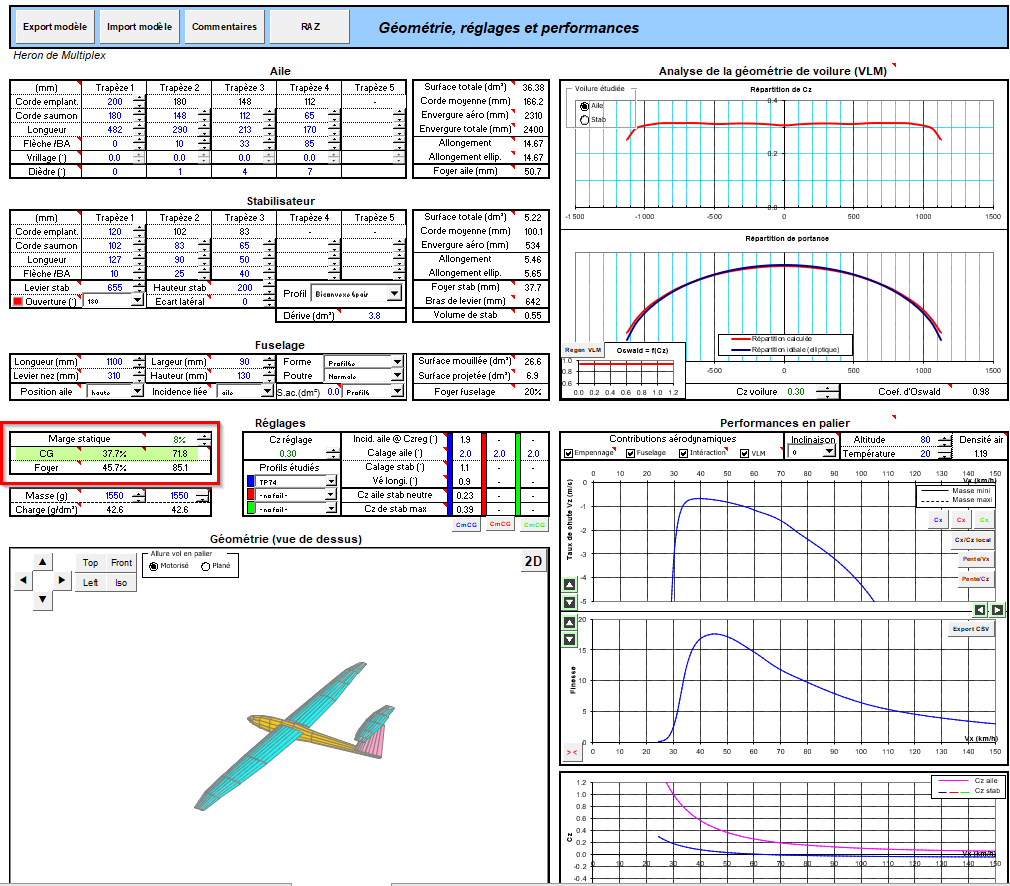
Task: Switch to the Front view
Action: coord(121,563)
